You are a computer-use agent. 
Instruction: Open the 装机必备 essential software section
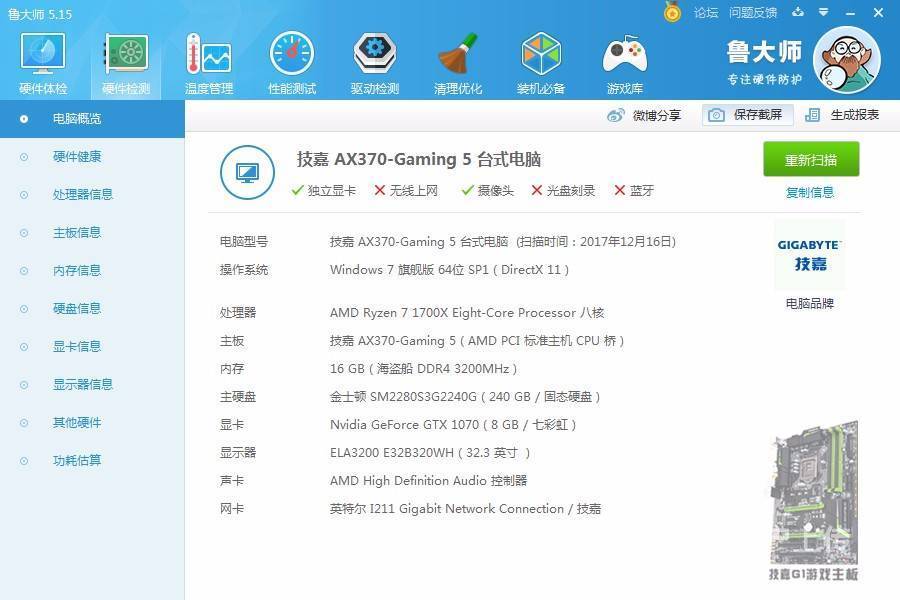[540, 60]
